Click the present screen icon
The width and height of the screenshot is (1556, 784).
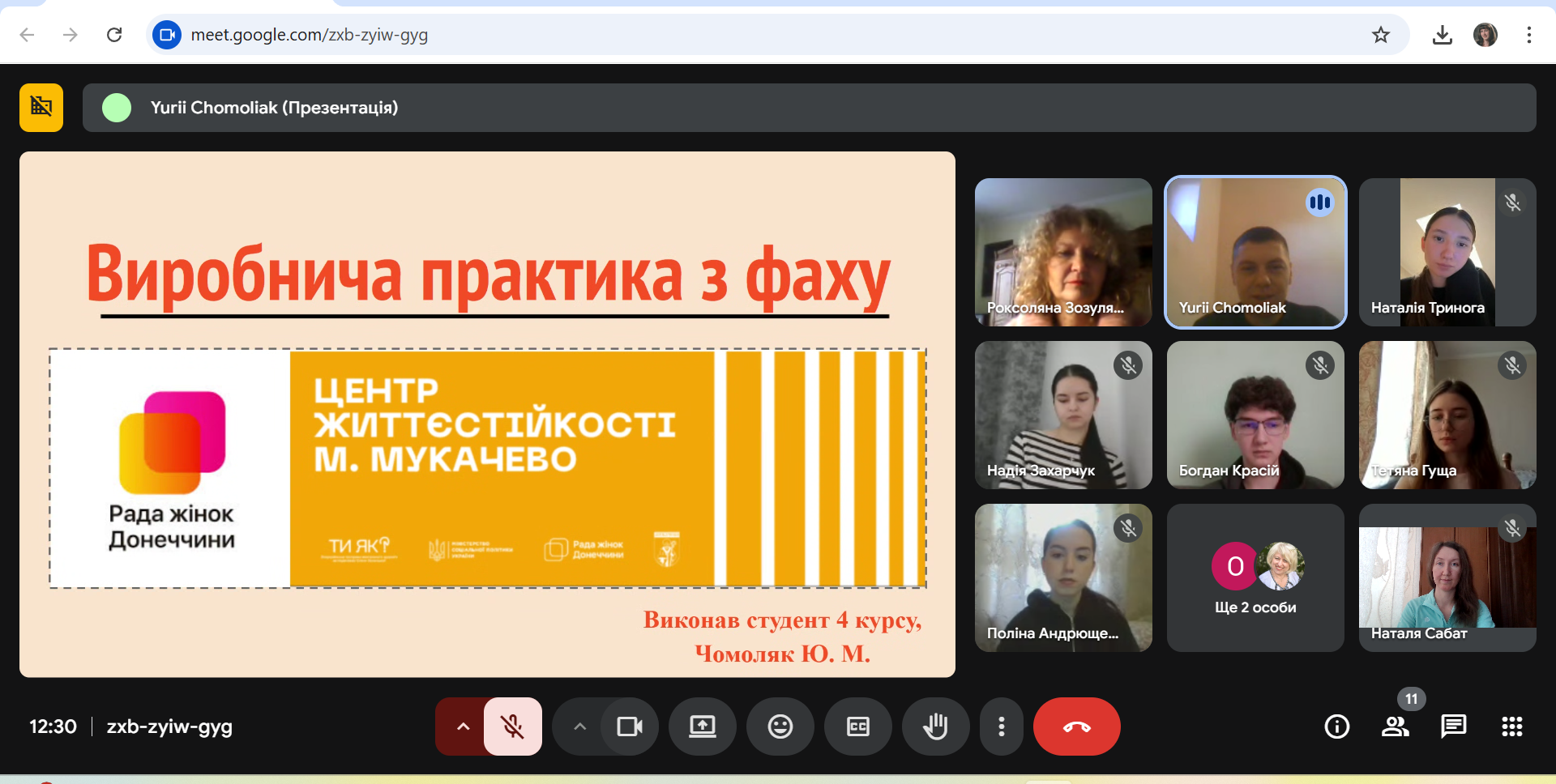[x=702, y=726]
